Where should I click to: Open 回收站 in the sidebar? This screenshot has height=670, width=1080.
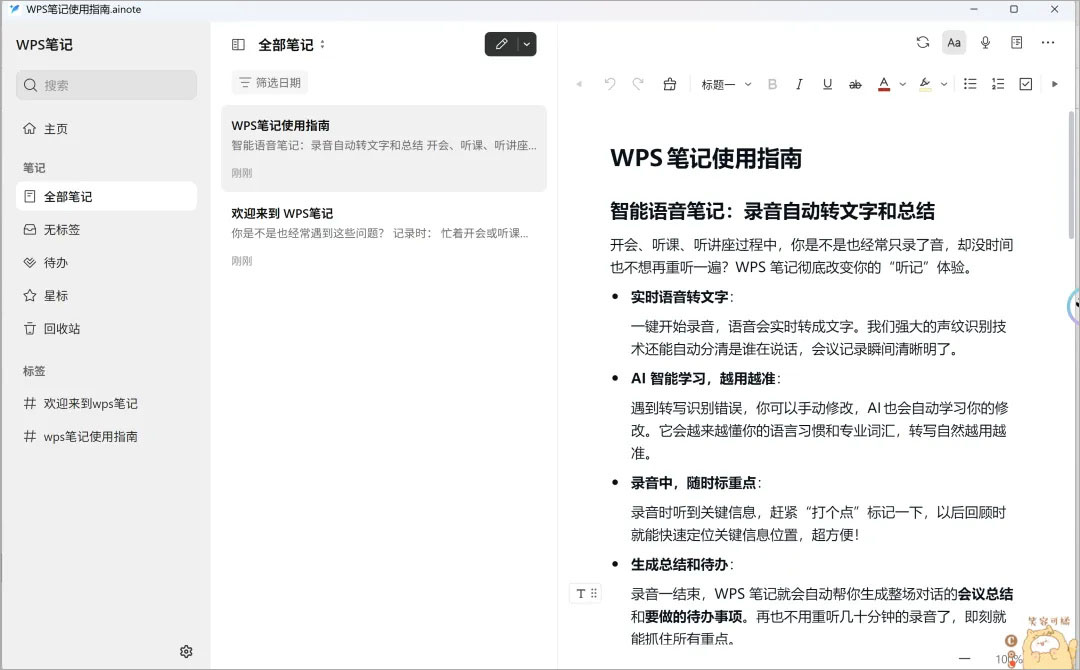point(61,329)
